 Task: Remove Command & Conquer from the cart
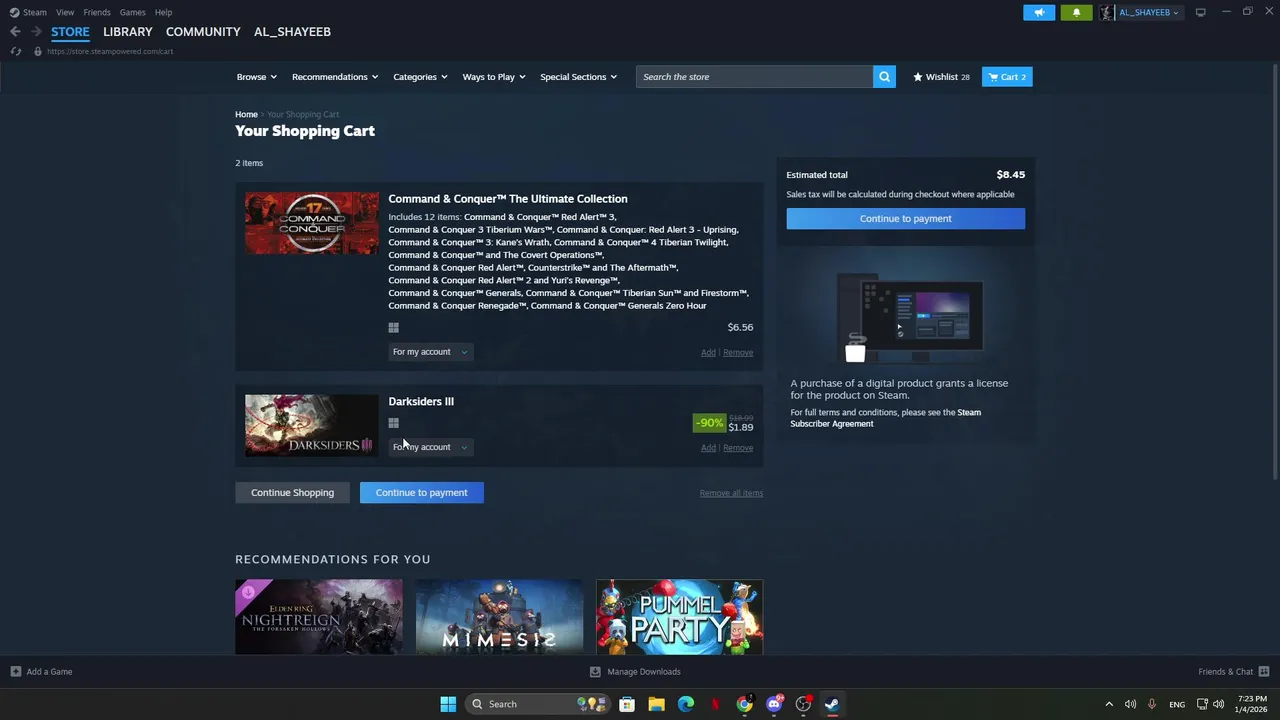coord(738,353)
